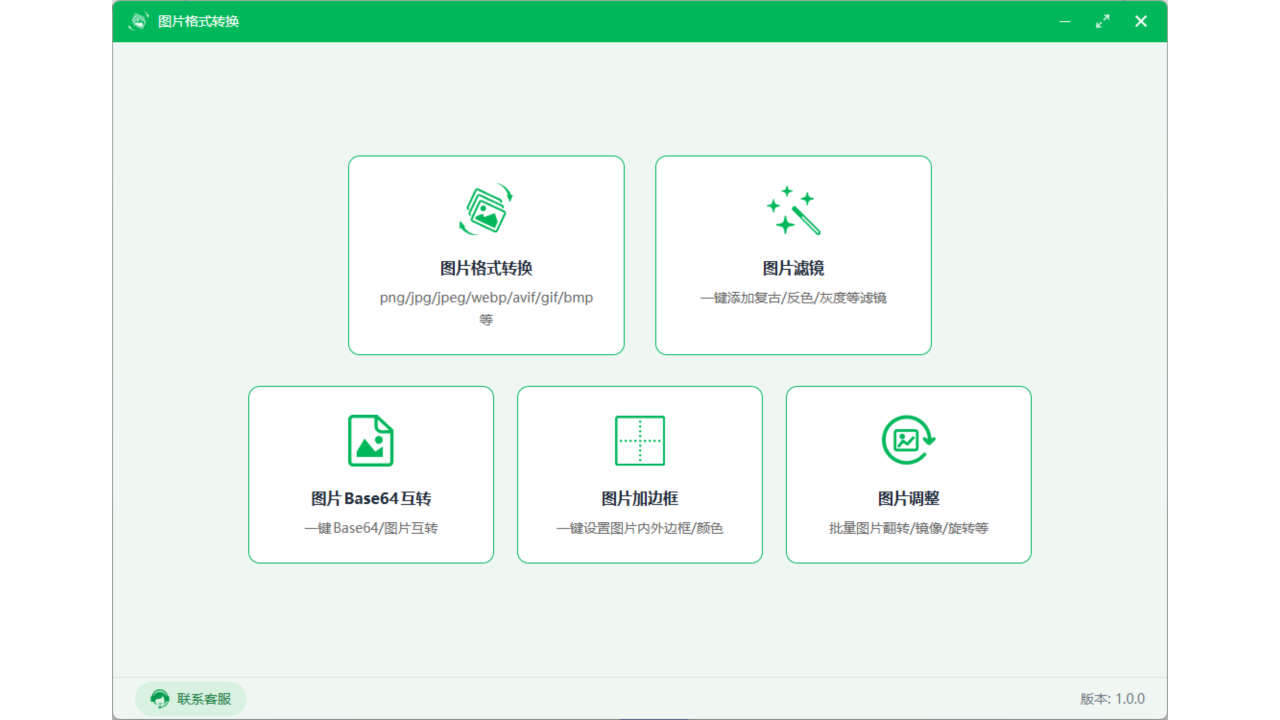Open the 图片 Base64 互转 converter
The image size is (1280, 720).
click(x=370, y=474)
